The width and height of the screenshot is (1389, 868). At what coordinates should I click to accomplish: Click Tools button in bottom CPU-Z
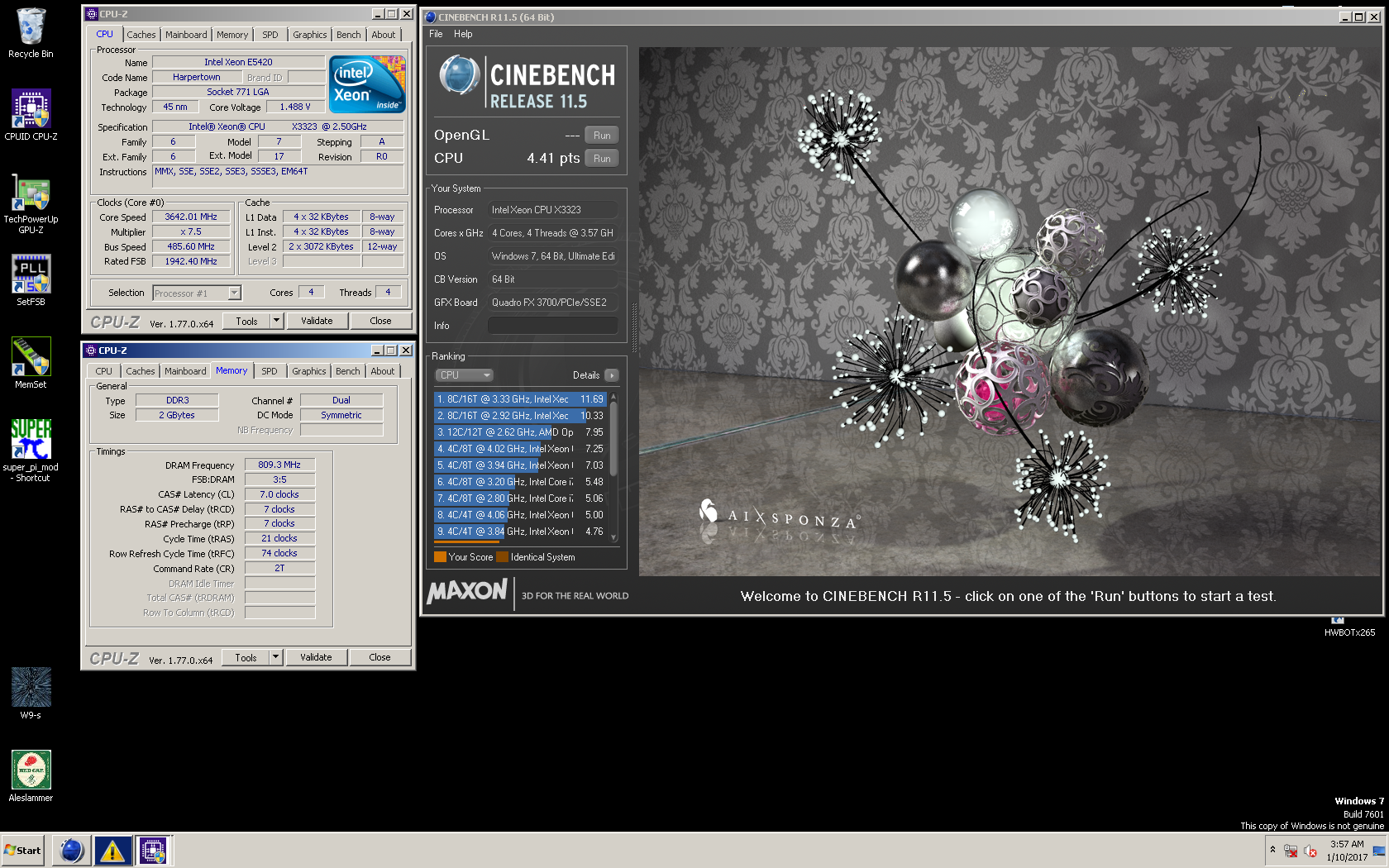click(x=246, y=657)
